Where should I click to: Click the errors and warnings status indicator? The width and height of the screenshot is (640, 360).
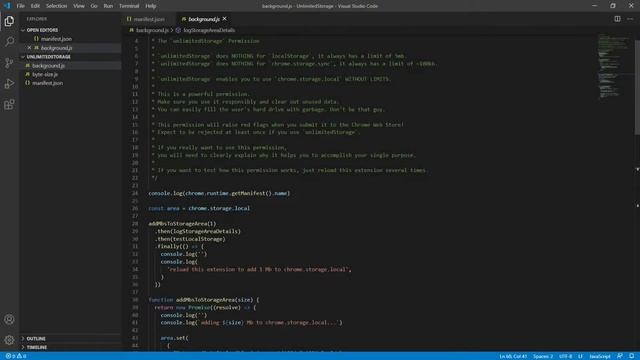click(16, 356)
